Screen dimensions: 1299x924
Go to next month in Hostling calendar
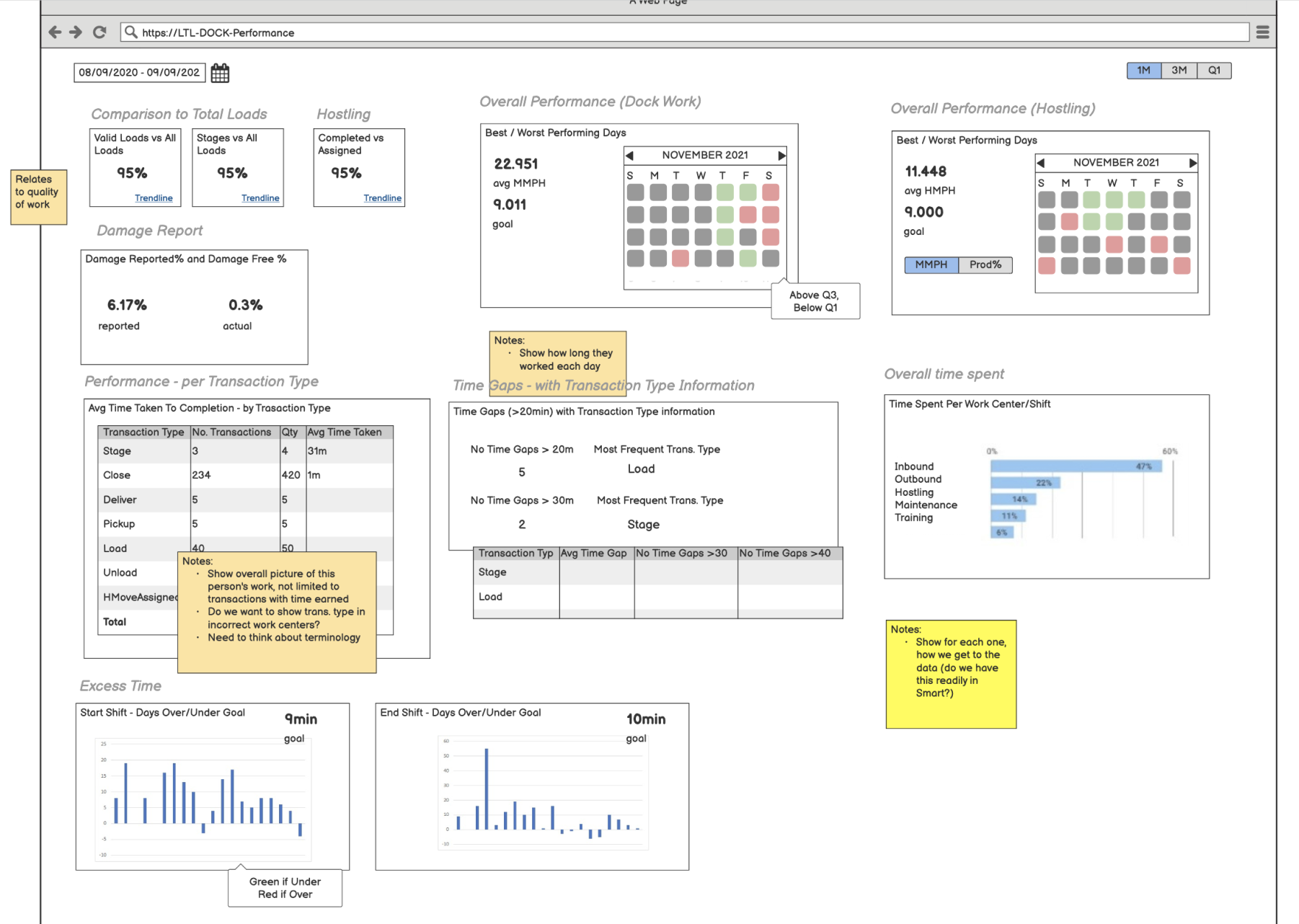(x=1192, y=163)
